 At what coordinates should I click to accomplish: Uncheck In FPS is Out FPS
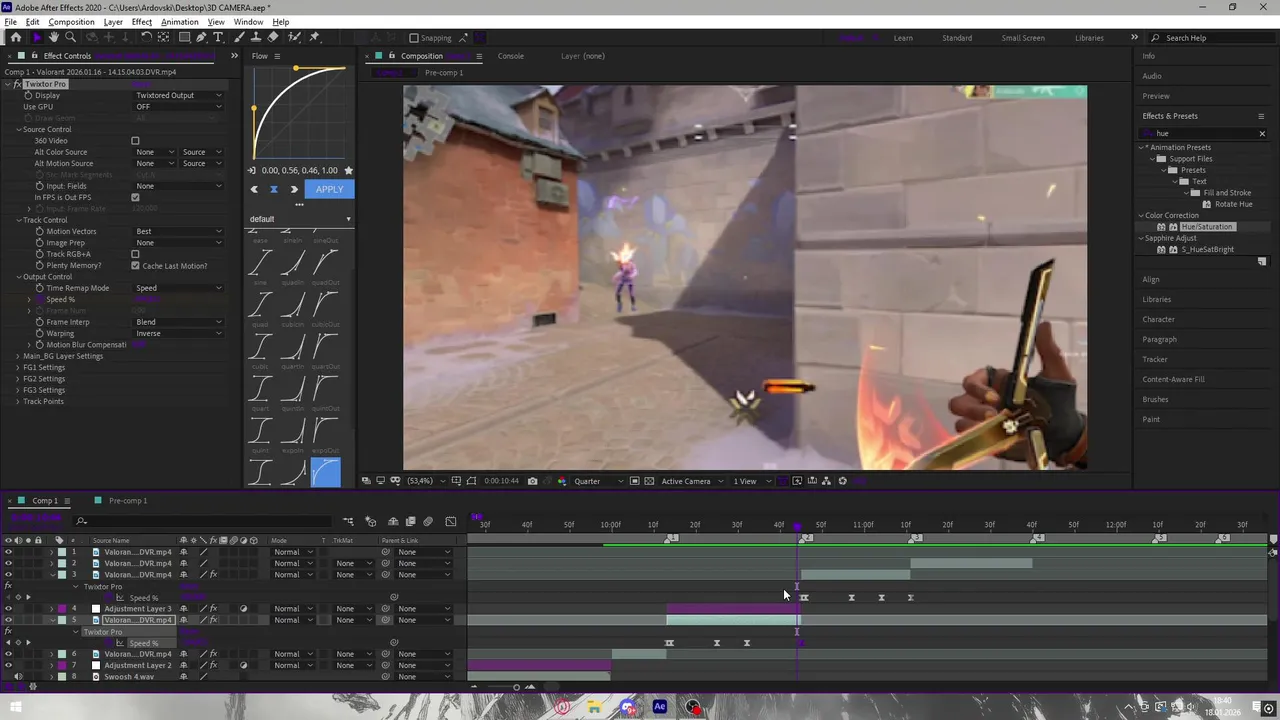(135, 197)
